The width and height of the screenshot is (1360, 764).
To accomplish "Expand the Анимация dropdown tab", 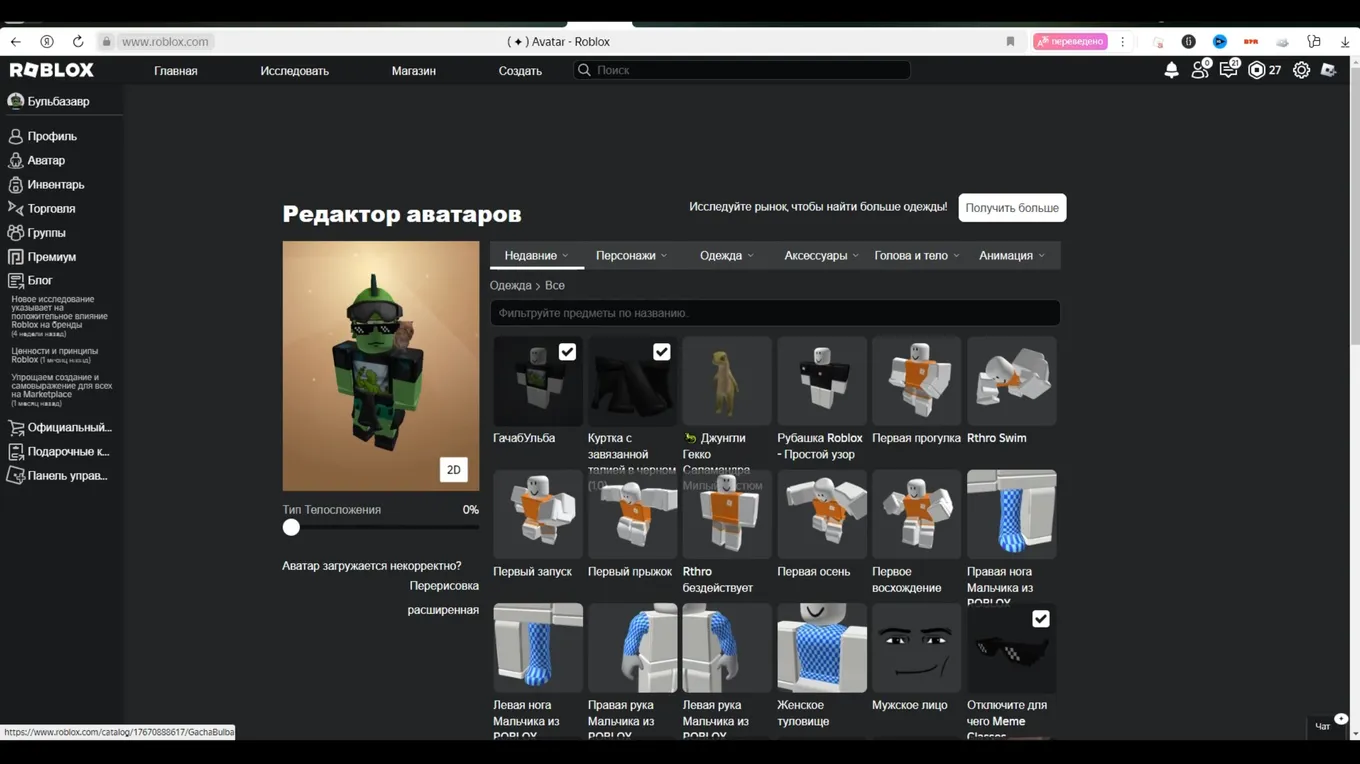I will coord(1011,255).
